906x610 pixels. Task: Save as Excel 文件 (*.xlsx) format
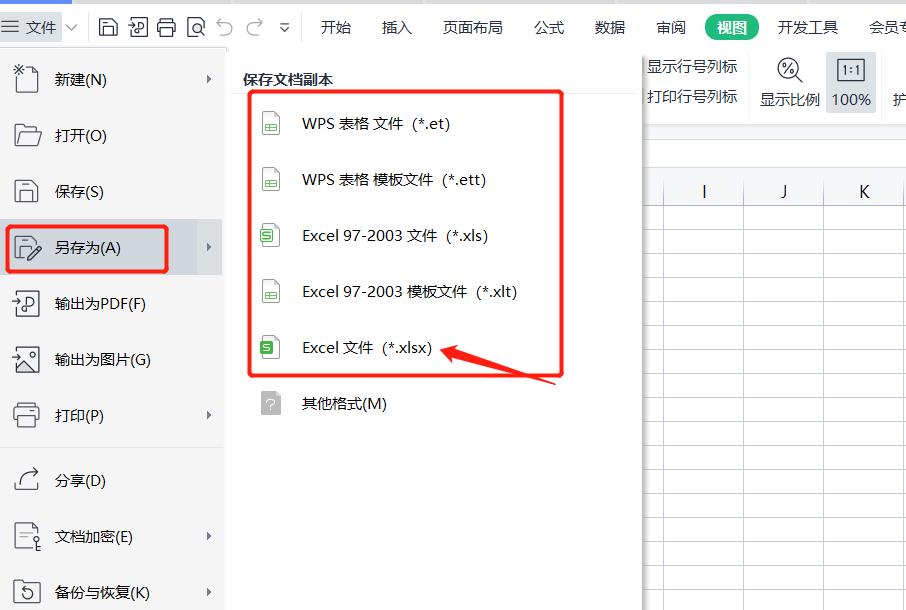368,347
